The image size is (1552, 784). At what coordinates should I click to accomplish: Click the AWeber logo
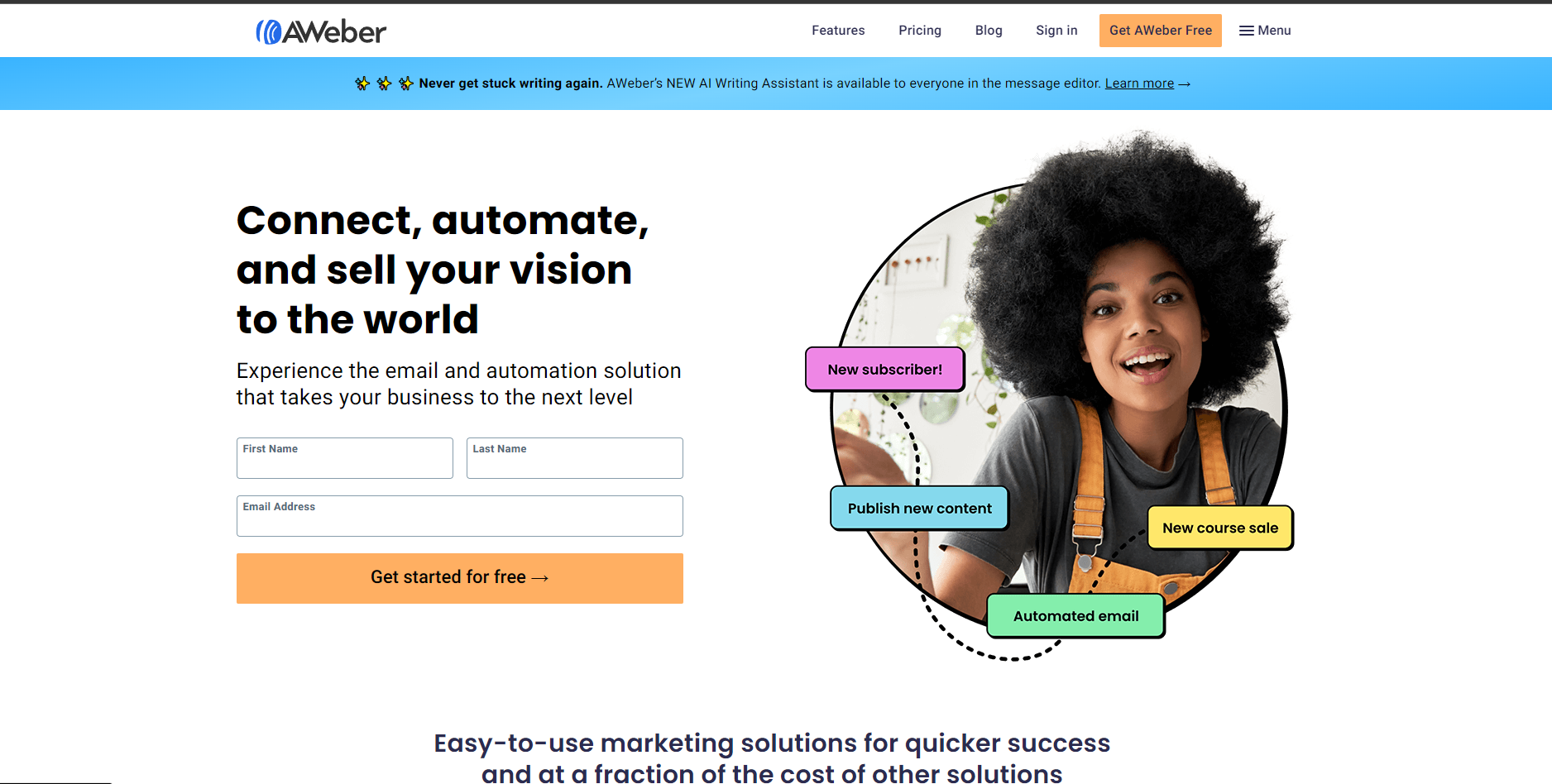321,31
